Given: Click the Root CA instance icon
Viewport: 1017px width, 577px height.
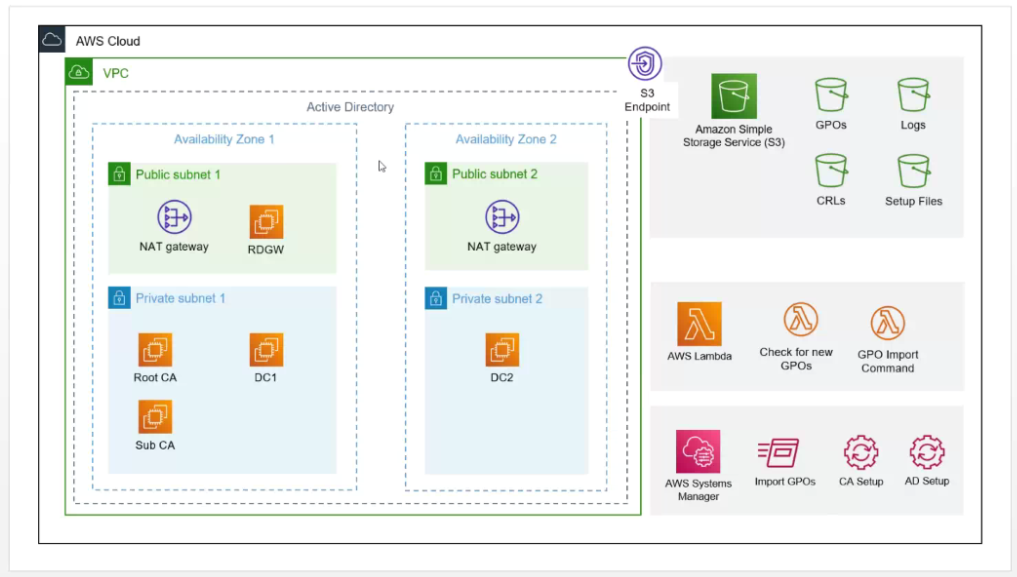Looking at the screenshot, I should tap(155, 350).
